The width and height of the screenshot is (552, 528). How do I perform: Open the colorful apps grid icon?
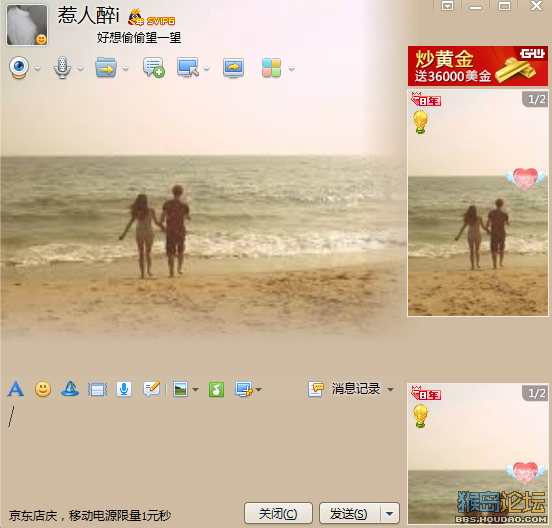coord(271,68)
